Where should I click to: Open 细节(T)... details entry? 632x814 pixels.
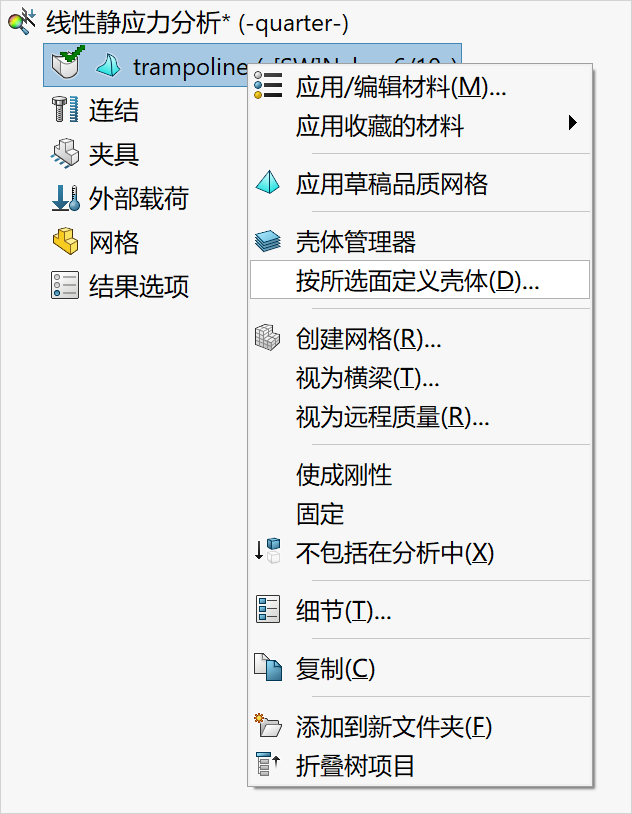point(343,611)
